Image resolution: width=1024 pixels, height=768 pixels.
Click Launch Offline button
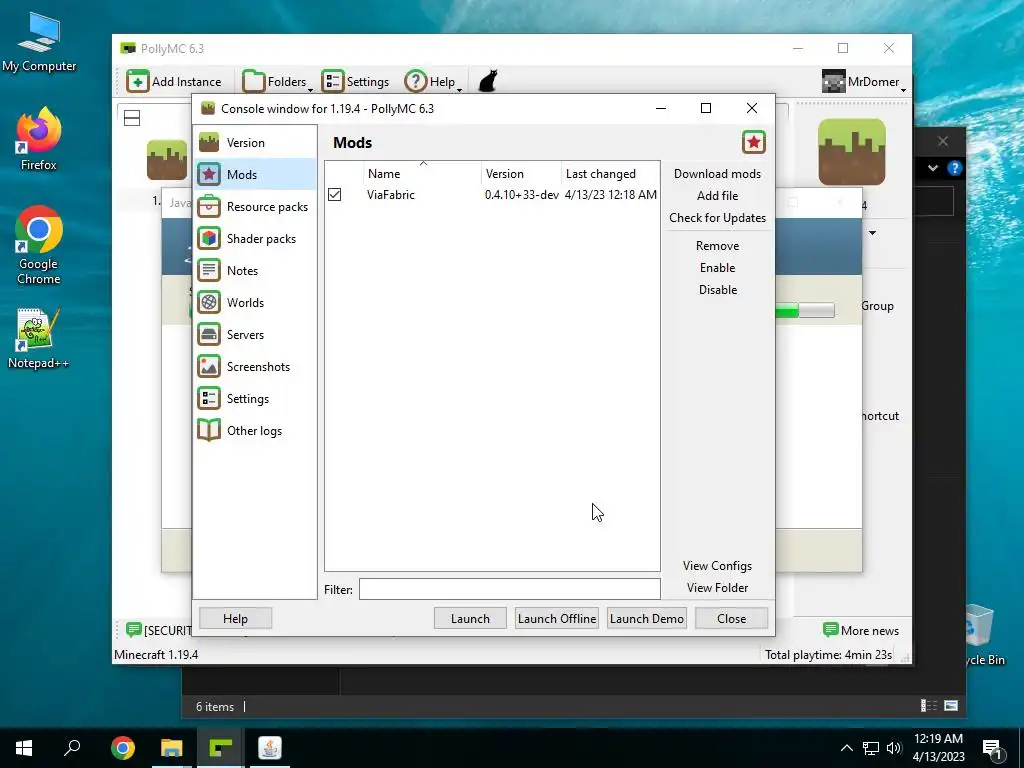pos(556,618)
